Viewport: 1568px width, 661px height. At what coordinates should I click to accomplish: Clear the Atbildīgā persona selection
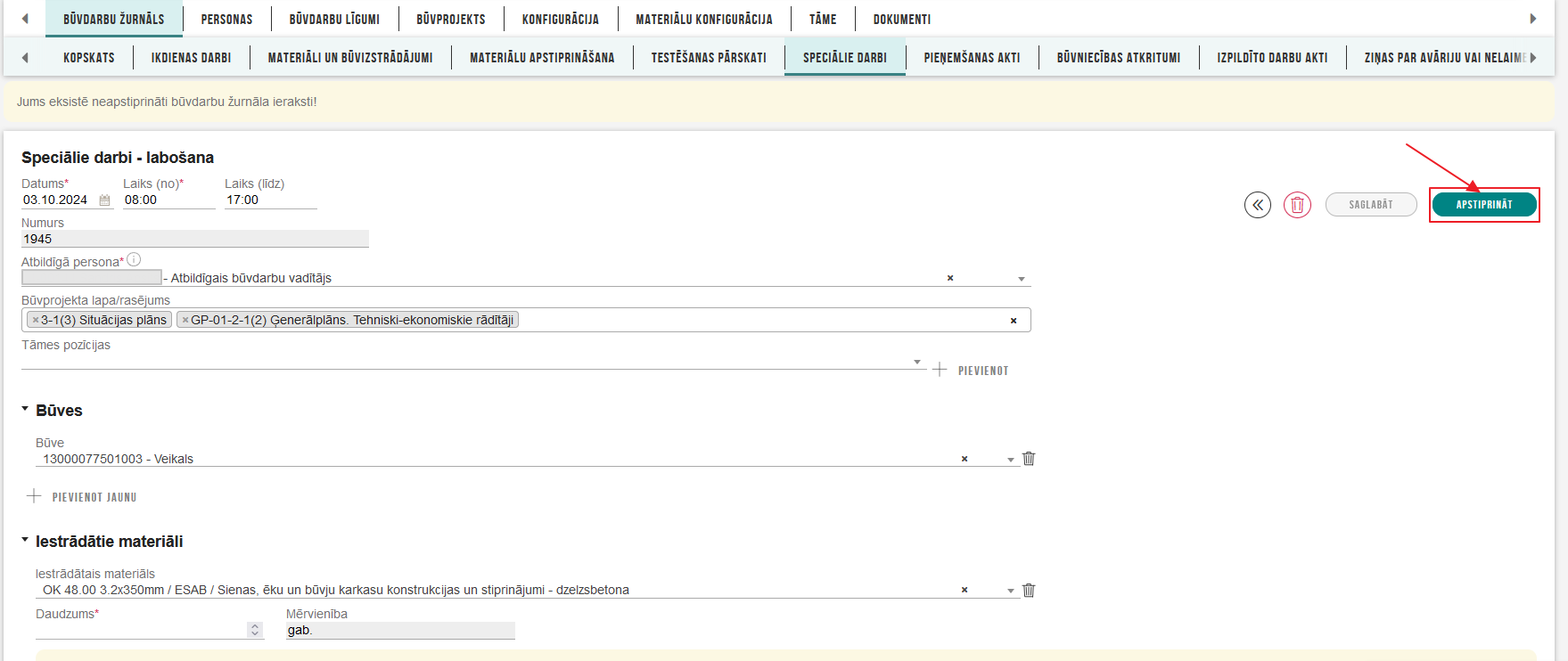point(950,278)
